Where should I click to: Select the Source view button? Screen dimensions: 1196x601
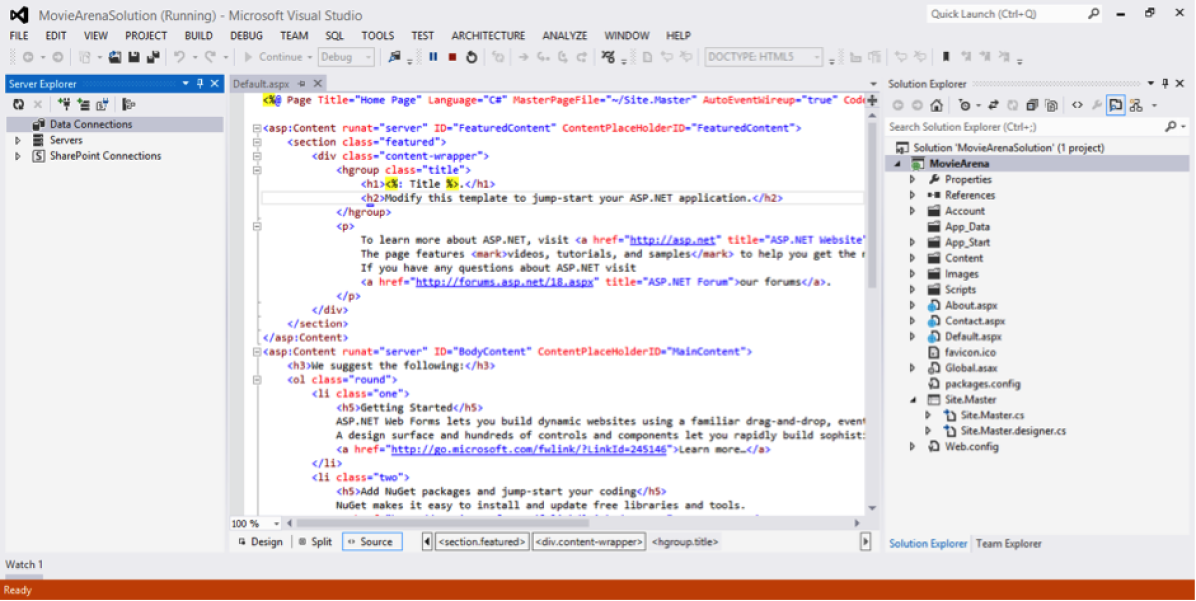[x=371, y=542]
